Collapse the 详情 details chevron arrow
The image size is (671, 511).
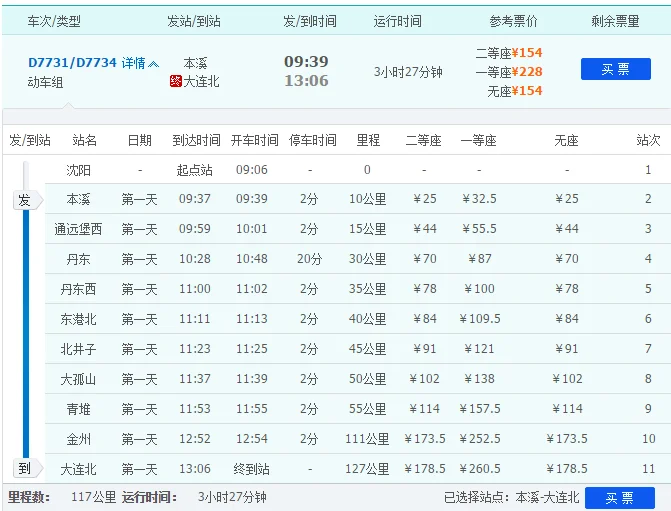point(153,64)
